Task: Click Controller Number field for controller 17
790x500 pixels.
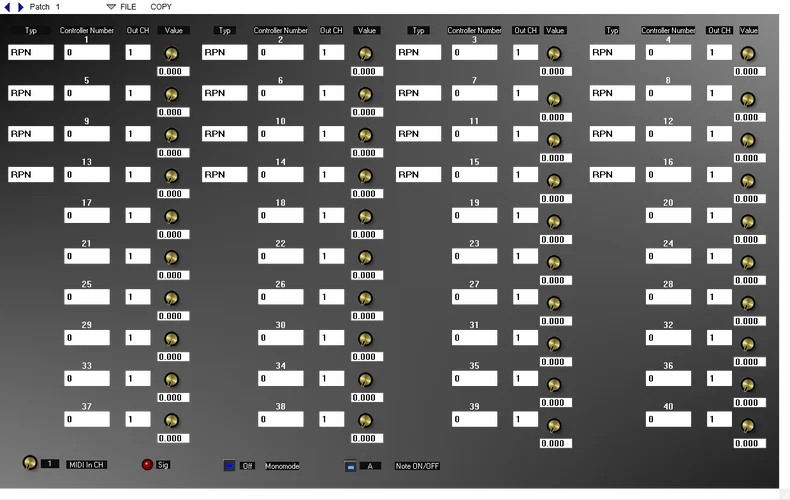Action: 87,216
